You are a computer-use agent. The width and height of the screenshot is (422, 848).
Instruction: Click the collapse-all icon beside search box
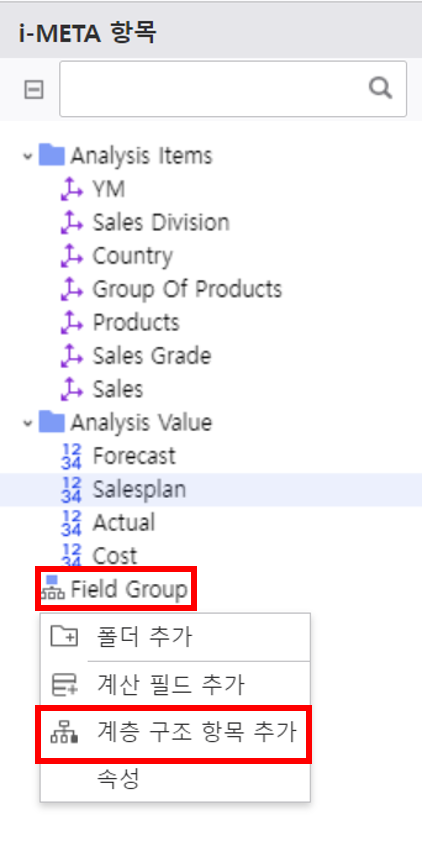click(x=34, y=90)
